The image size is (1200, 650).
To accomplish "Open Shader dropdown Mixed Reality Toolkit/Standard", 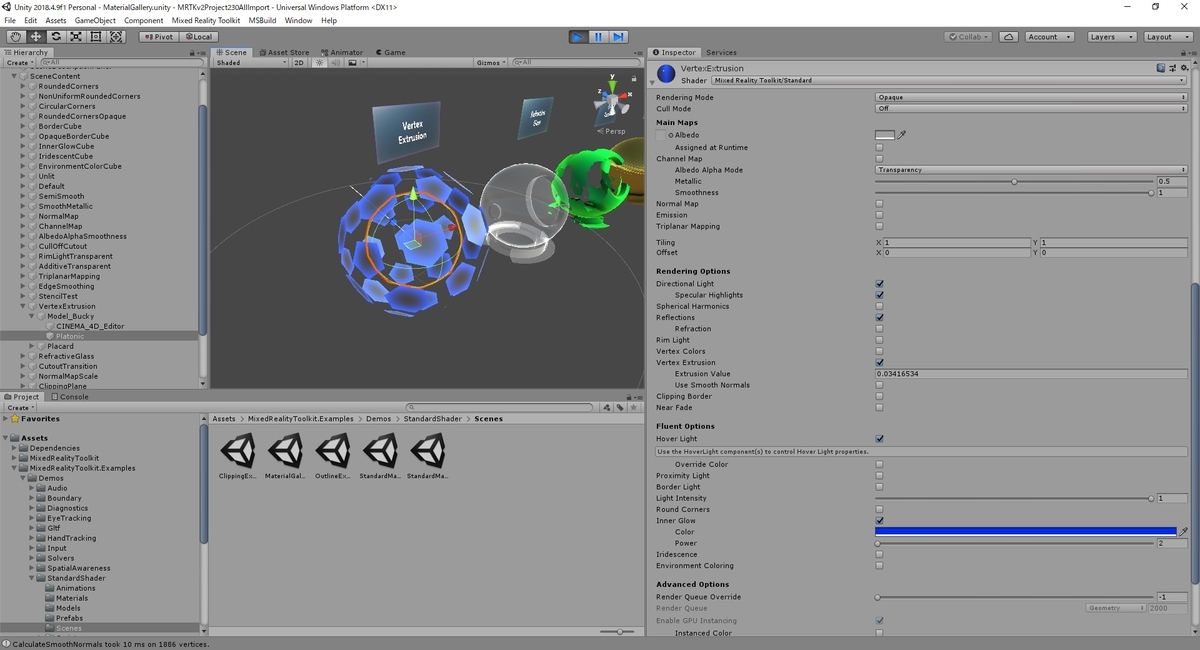I will [948, 80].
